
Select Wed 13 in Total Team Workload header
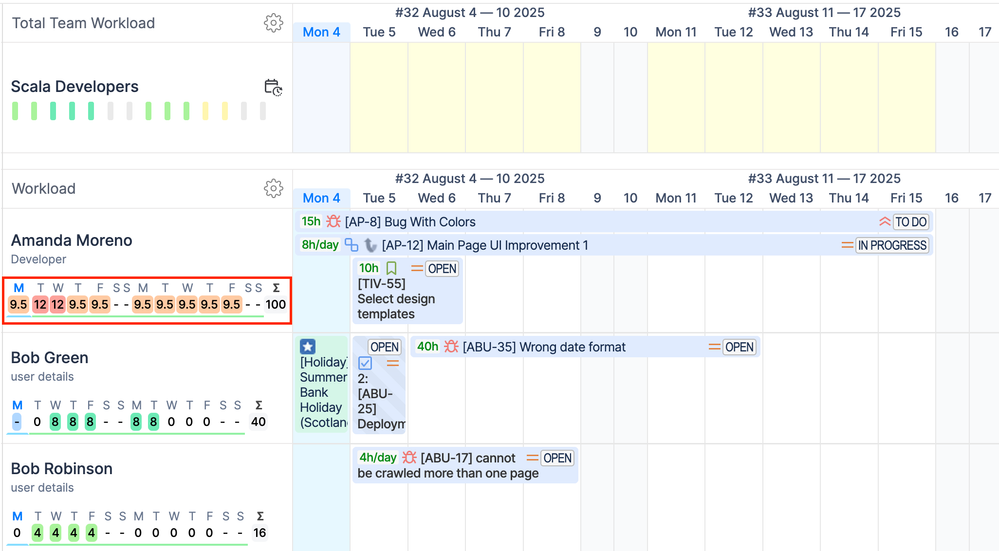[791, 32]
